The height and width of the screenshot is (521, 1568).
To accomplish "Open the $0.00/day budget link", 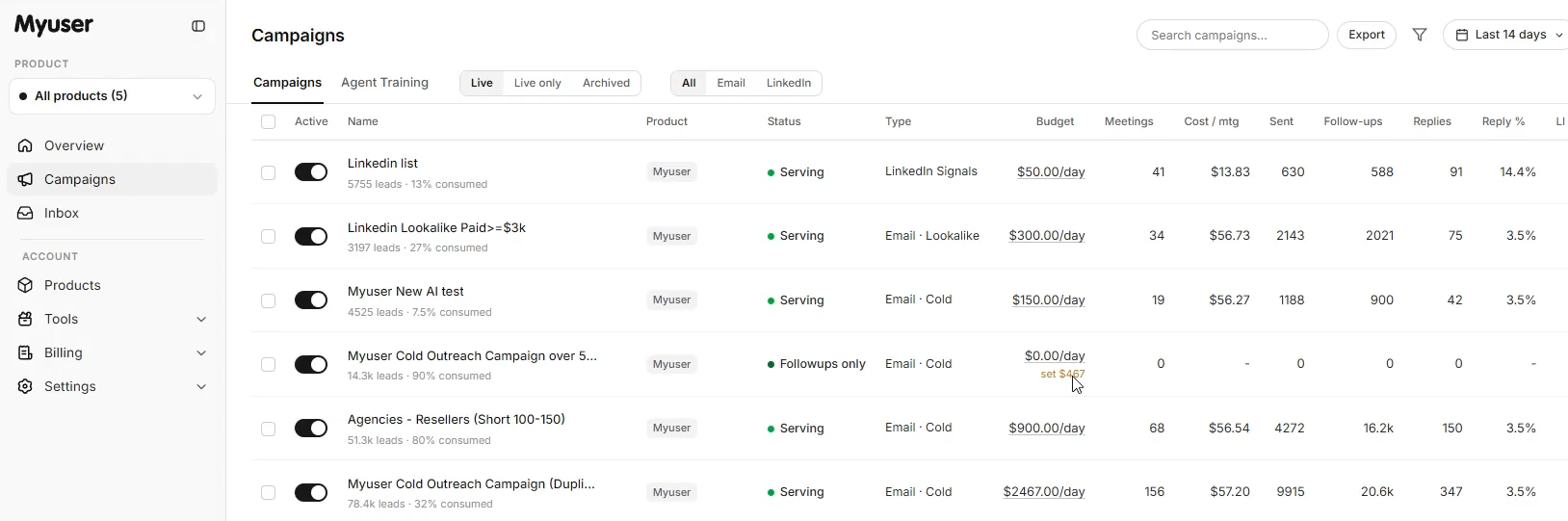I will [1055, 356].
